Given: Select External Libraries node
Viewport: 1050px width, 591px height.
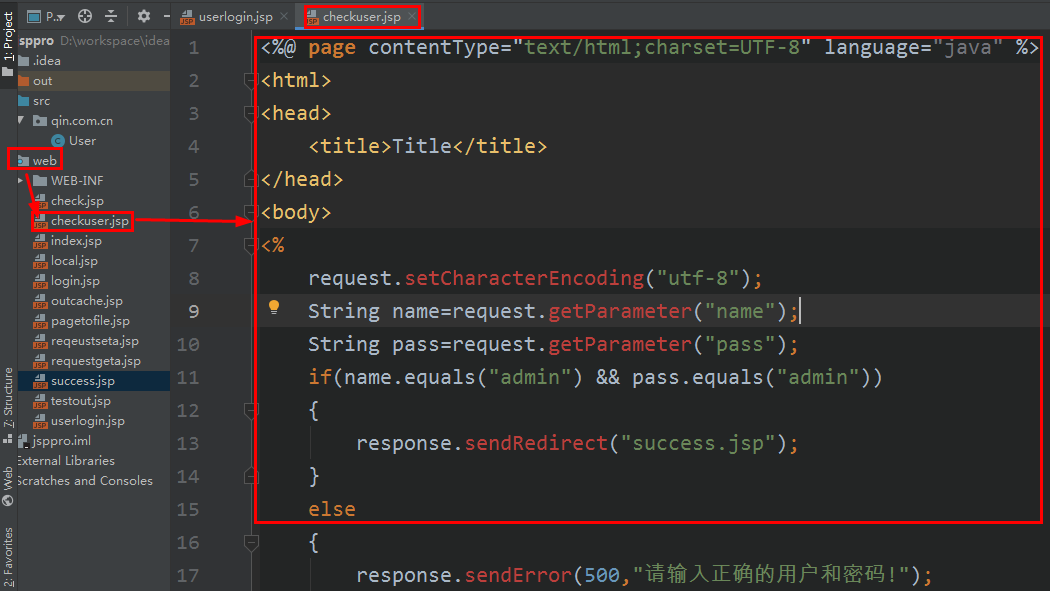Looking at the screenshot, I should 66,461.
